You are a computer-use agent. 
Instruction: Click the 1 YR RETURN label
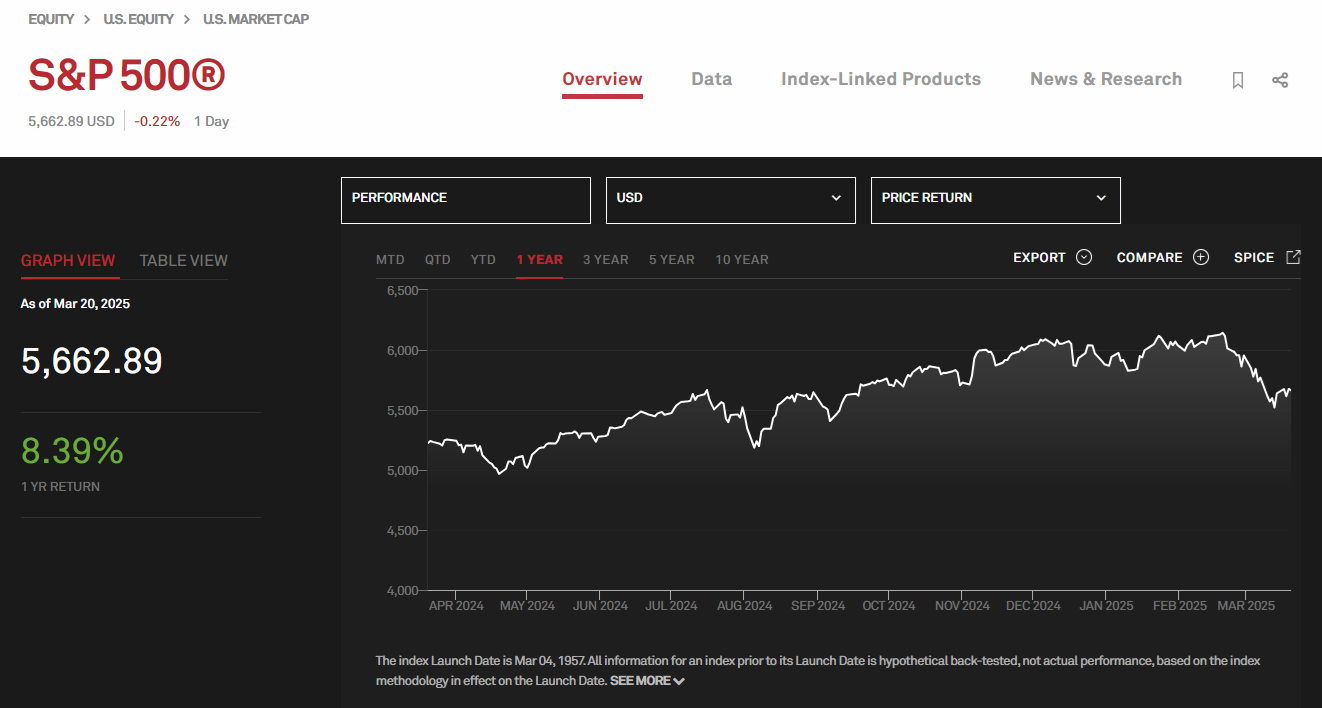(x=60, y=487)
